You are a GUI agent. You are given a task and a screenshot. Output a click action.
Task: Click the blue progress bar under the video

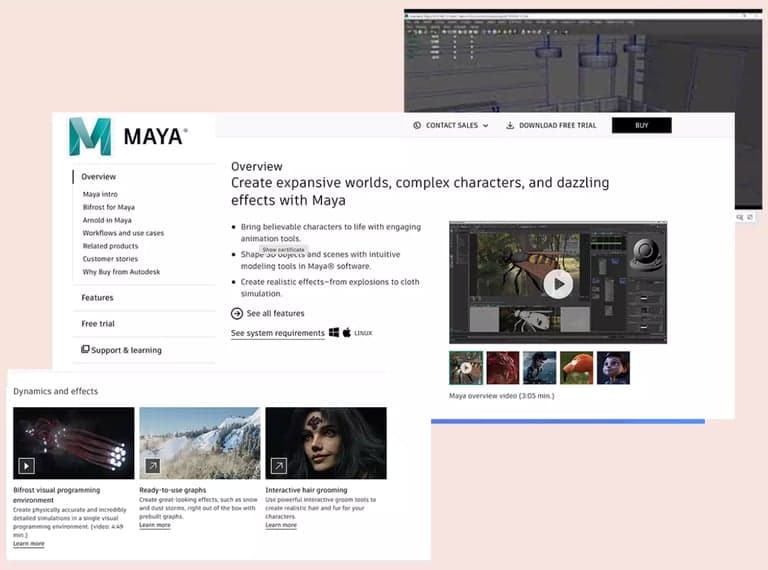pyautogui.click(x=568, y=421)
